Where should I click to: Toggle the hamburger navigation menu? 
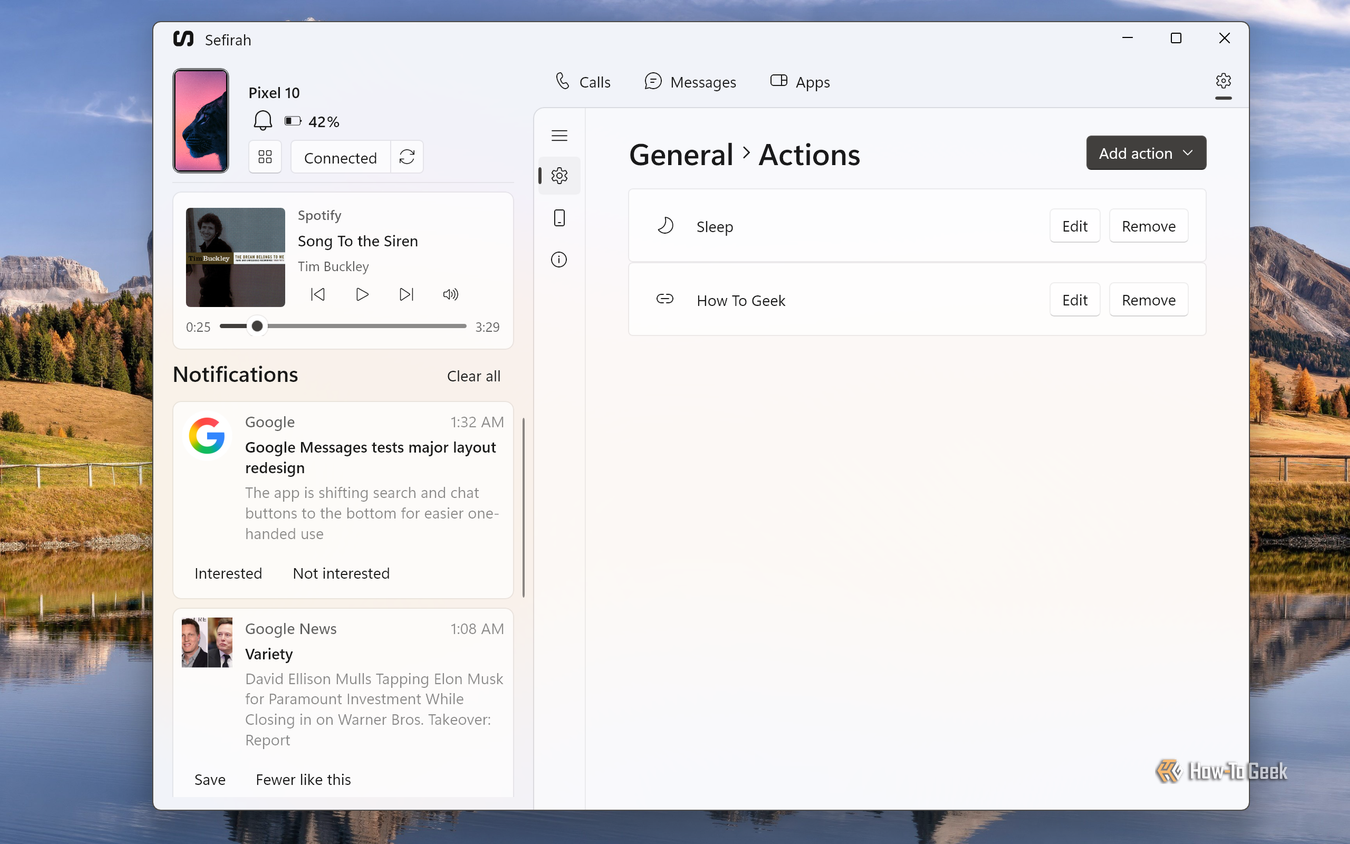(559, 136)
